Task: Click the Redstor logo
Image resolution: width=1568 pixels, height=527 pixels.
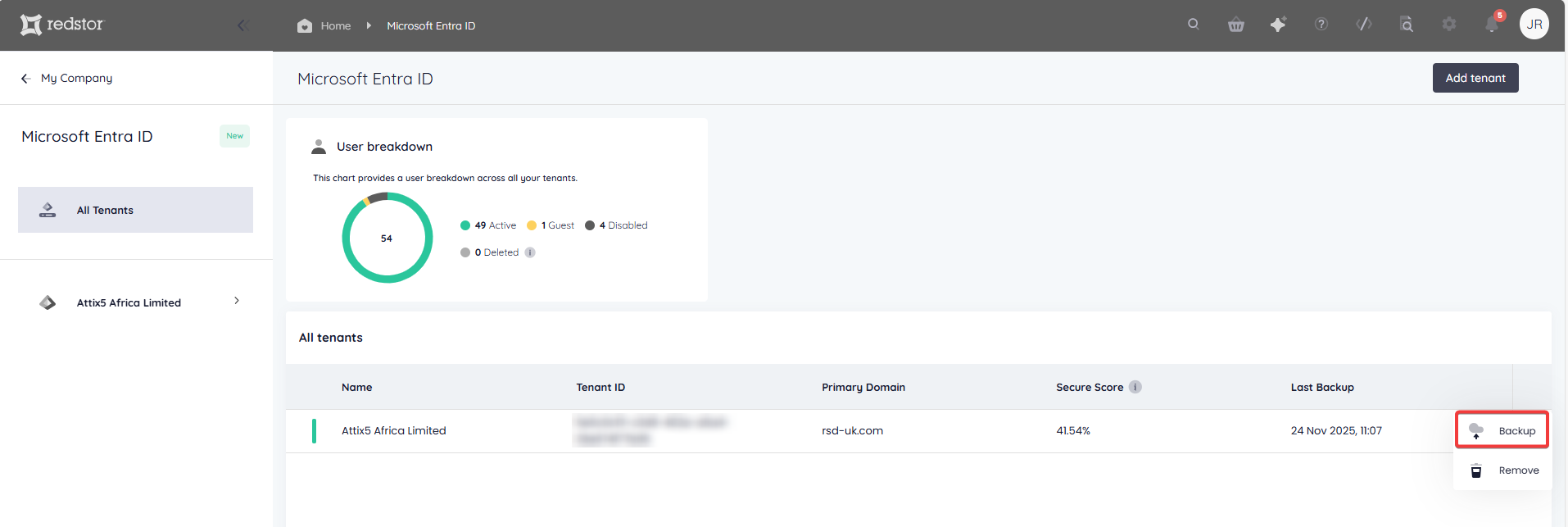Action: (x=62, y=25)
